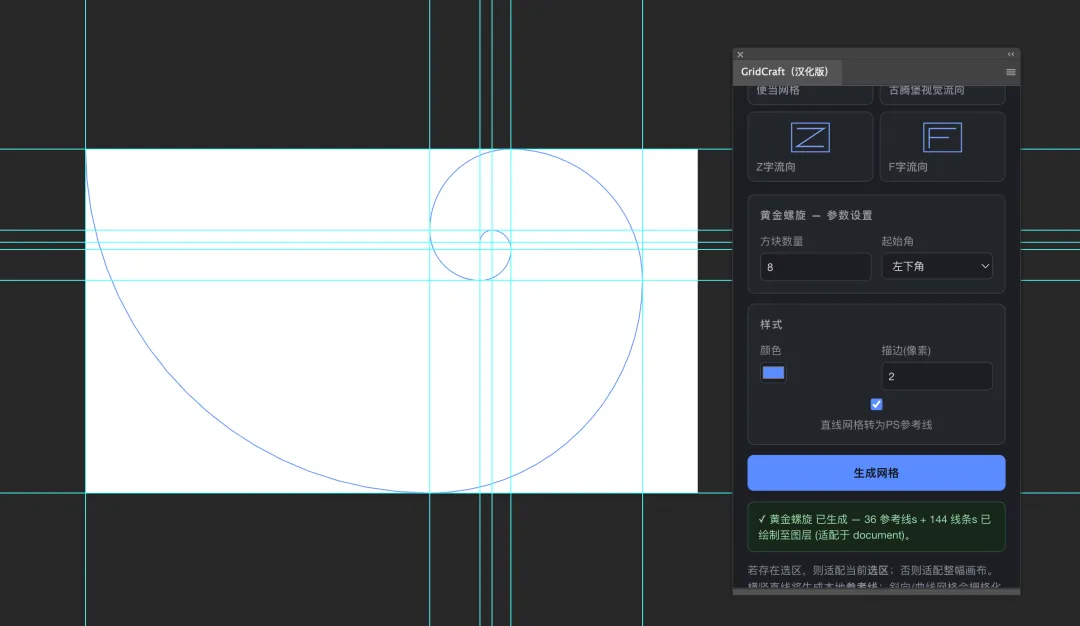Switch to the GridCraft（汉化版）tab
The width and height of the screenshot is (1080, 626).
pos(785,72)
